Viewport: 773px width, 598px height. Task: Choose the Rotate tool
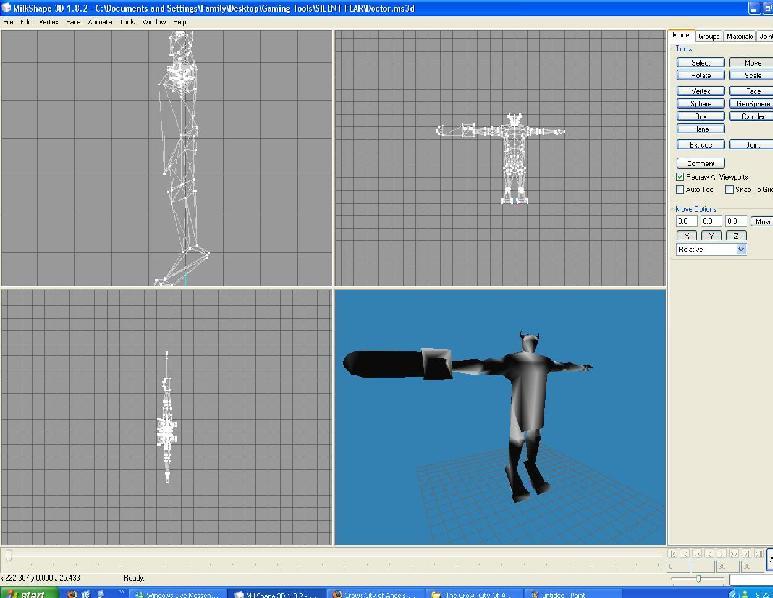(x=700, y=75)
